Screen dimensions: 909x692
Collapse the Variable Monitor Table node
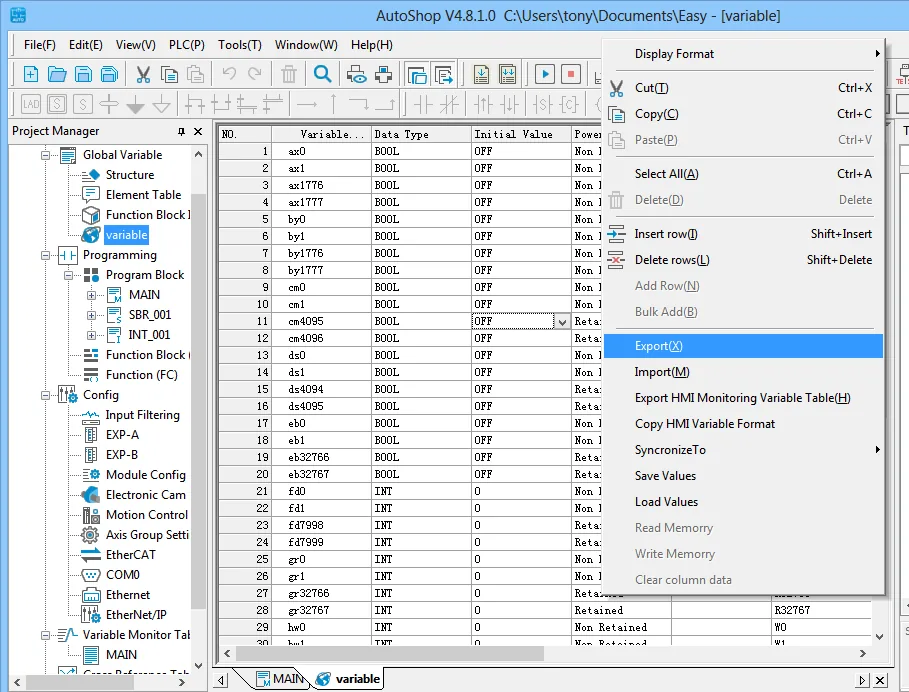point(45,635)
